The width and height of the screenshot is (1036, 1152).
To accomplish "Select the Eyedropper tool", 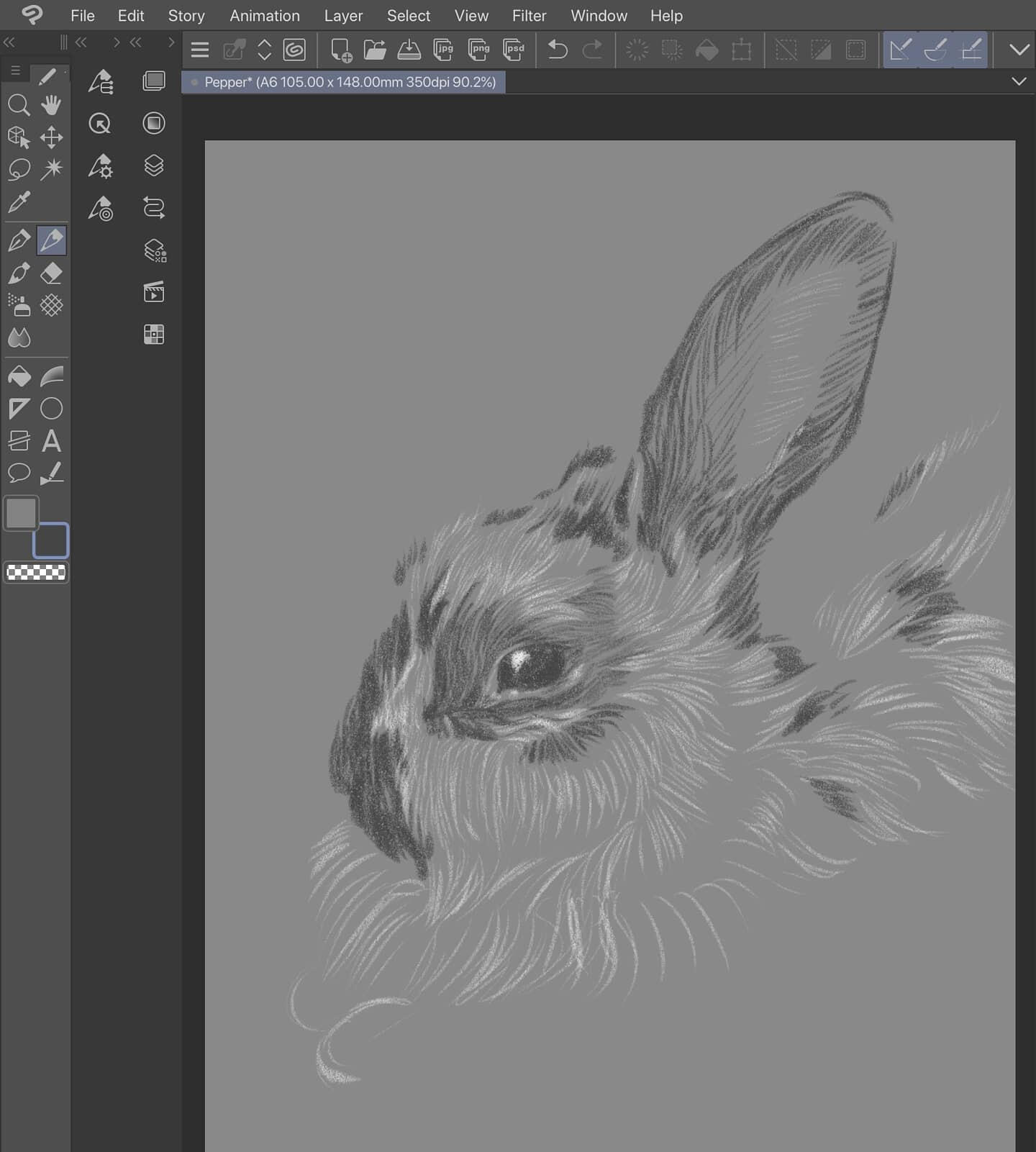I will 19,202.
